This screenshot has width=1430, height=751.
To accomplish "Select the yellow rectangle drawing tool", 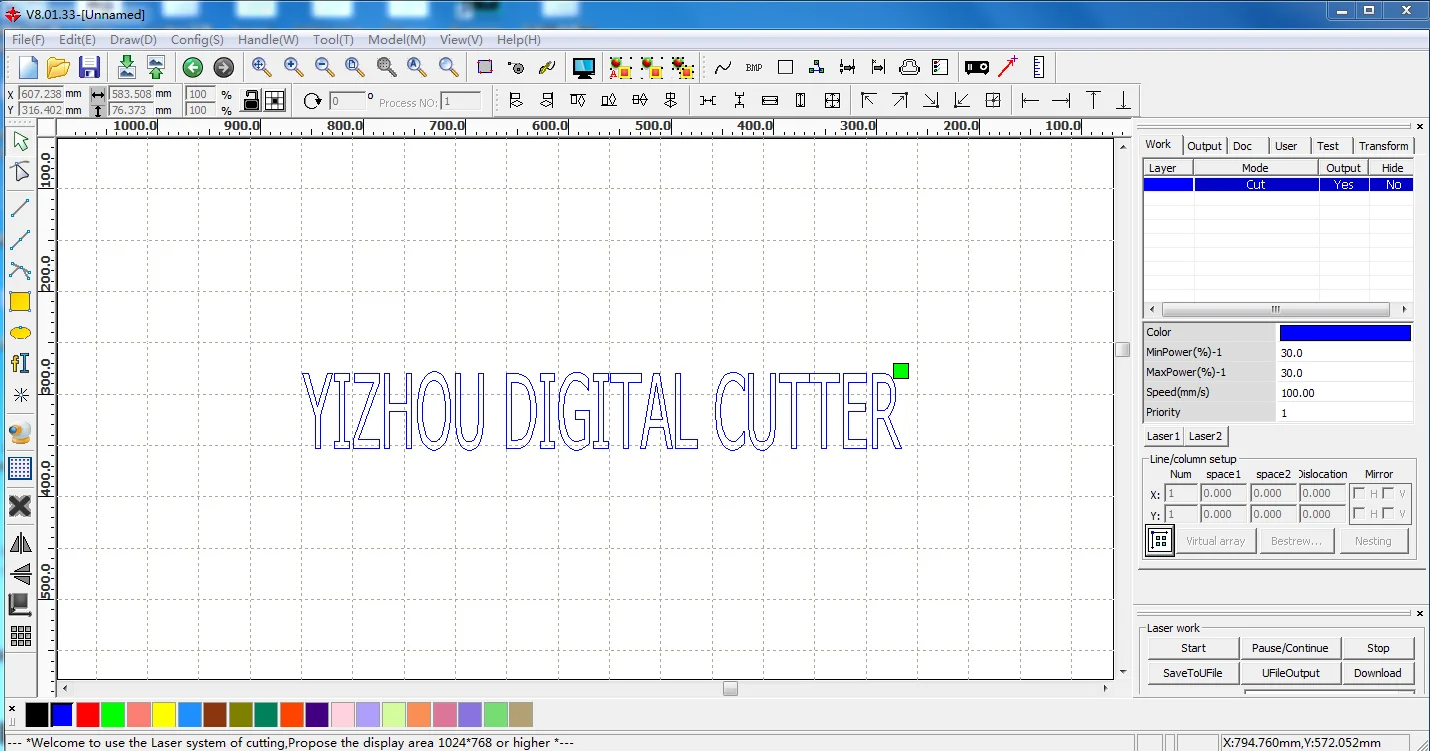I will 20,302.
